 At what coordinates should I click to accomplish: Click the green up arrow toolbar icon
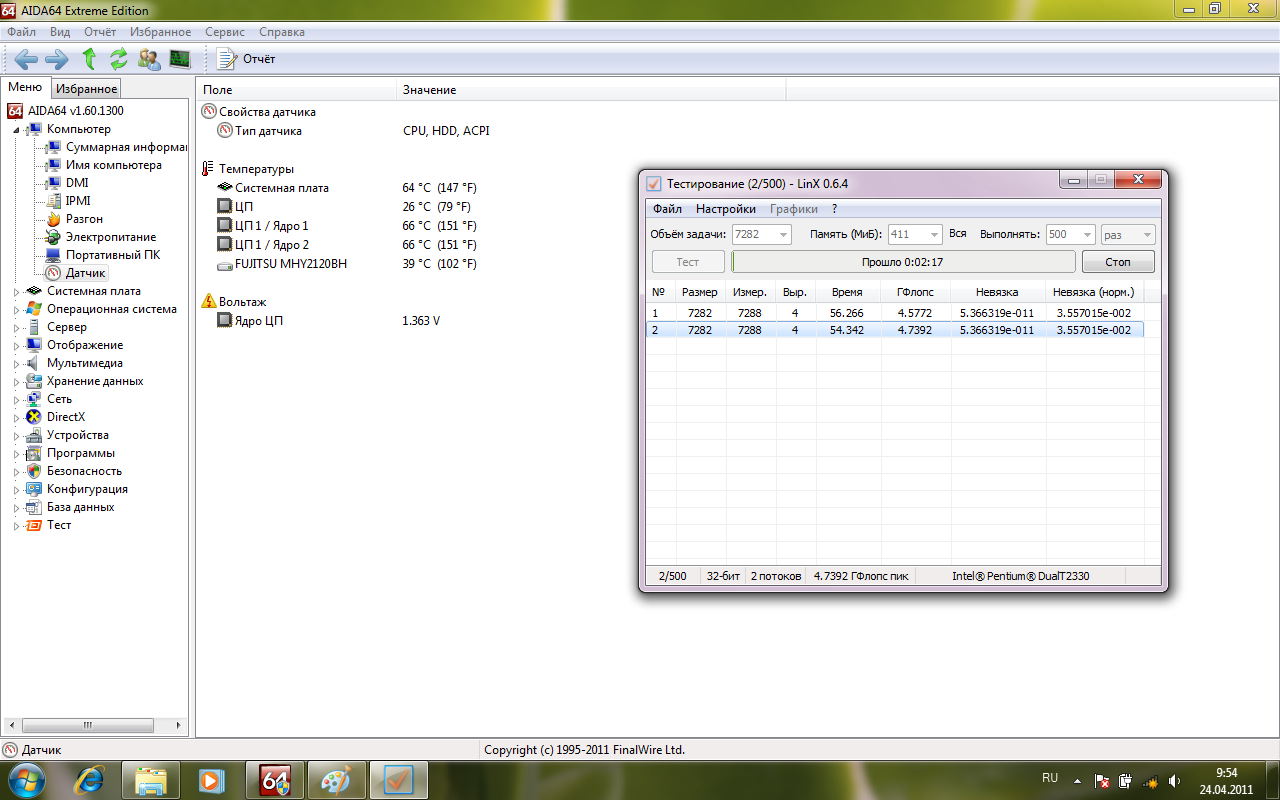coord(89,59)
